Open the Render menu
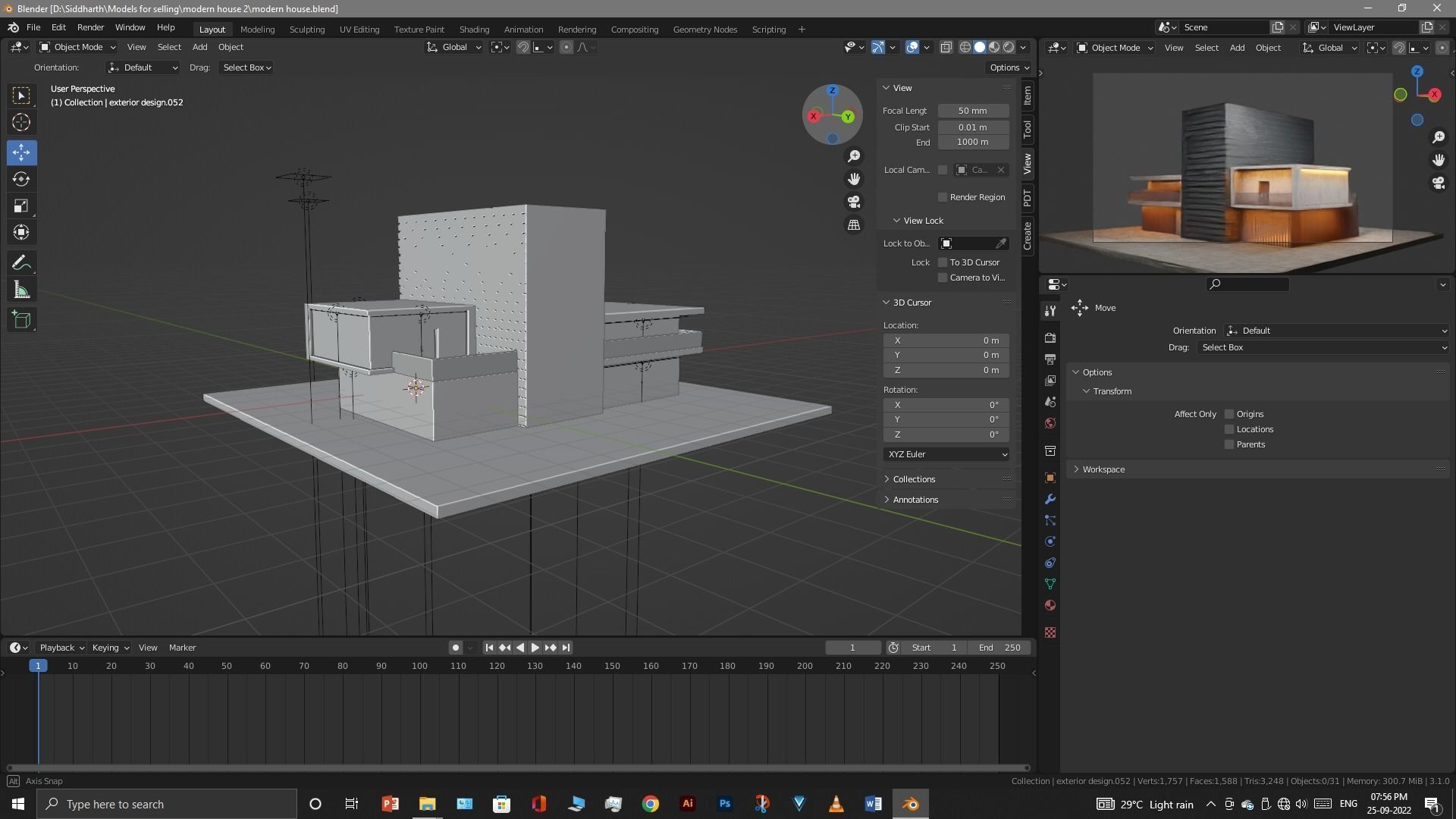 pos(90,27)
